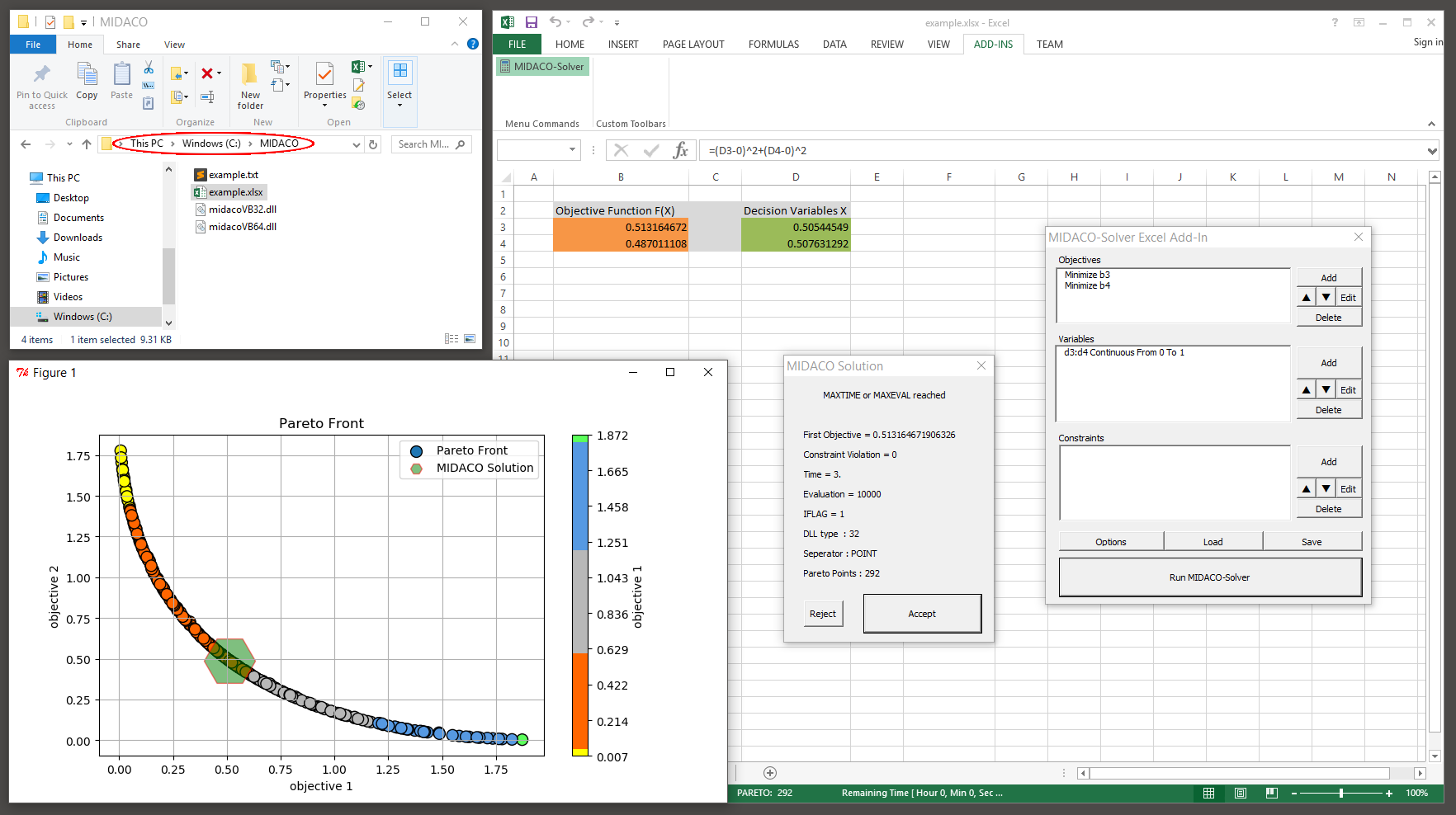Select 'Minimize b4' in the Objectives list

pyautogui.click(x=1087, y=285)
